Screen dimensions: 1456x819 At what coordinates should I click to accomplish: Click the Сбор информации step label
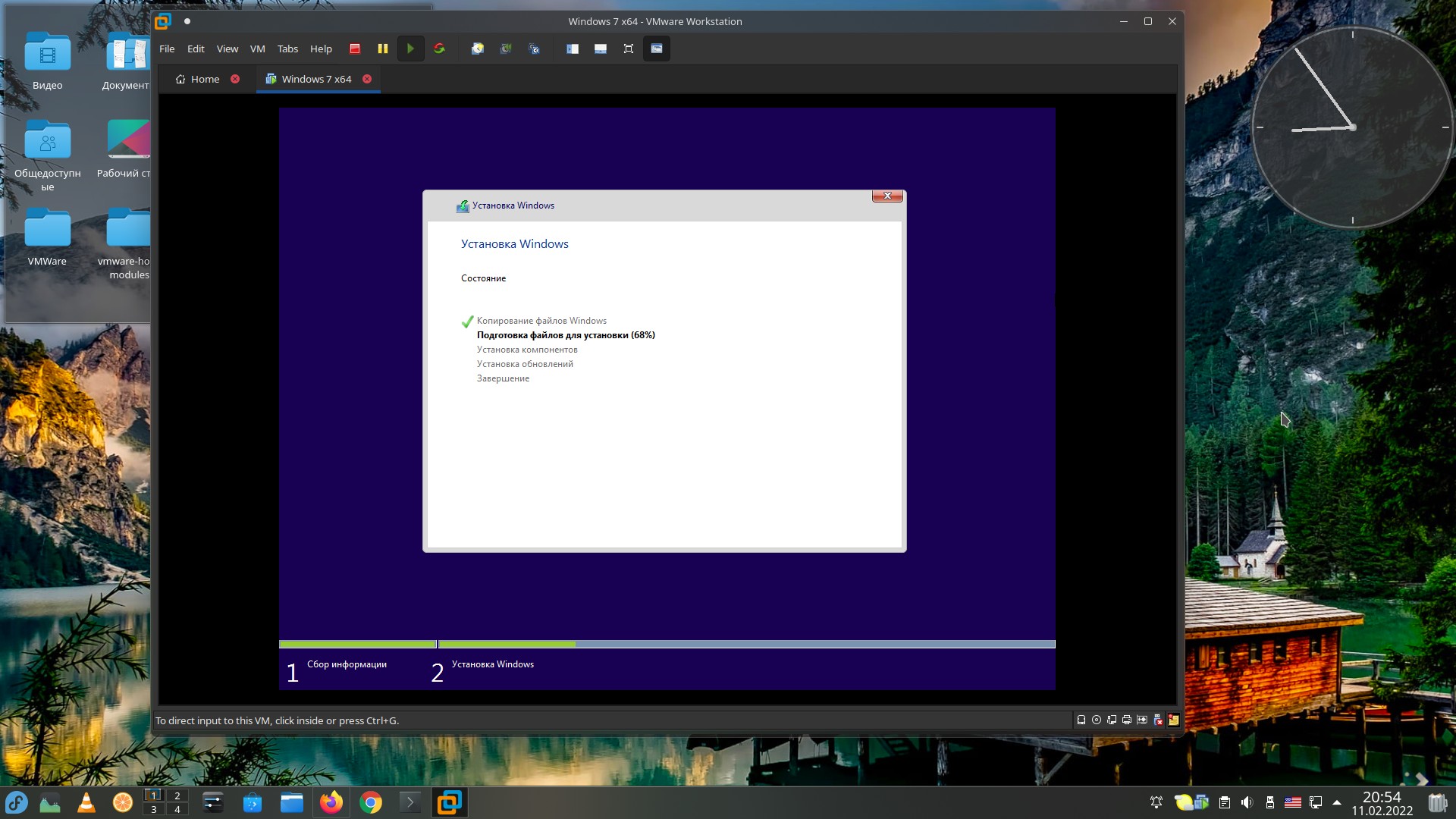pyautogui.click(x=347, y=664)
